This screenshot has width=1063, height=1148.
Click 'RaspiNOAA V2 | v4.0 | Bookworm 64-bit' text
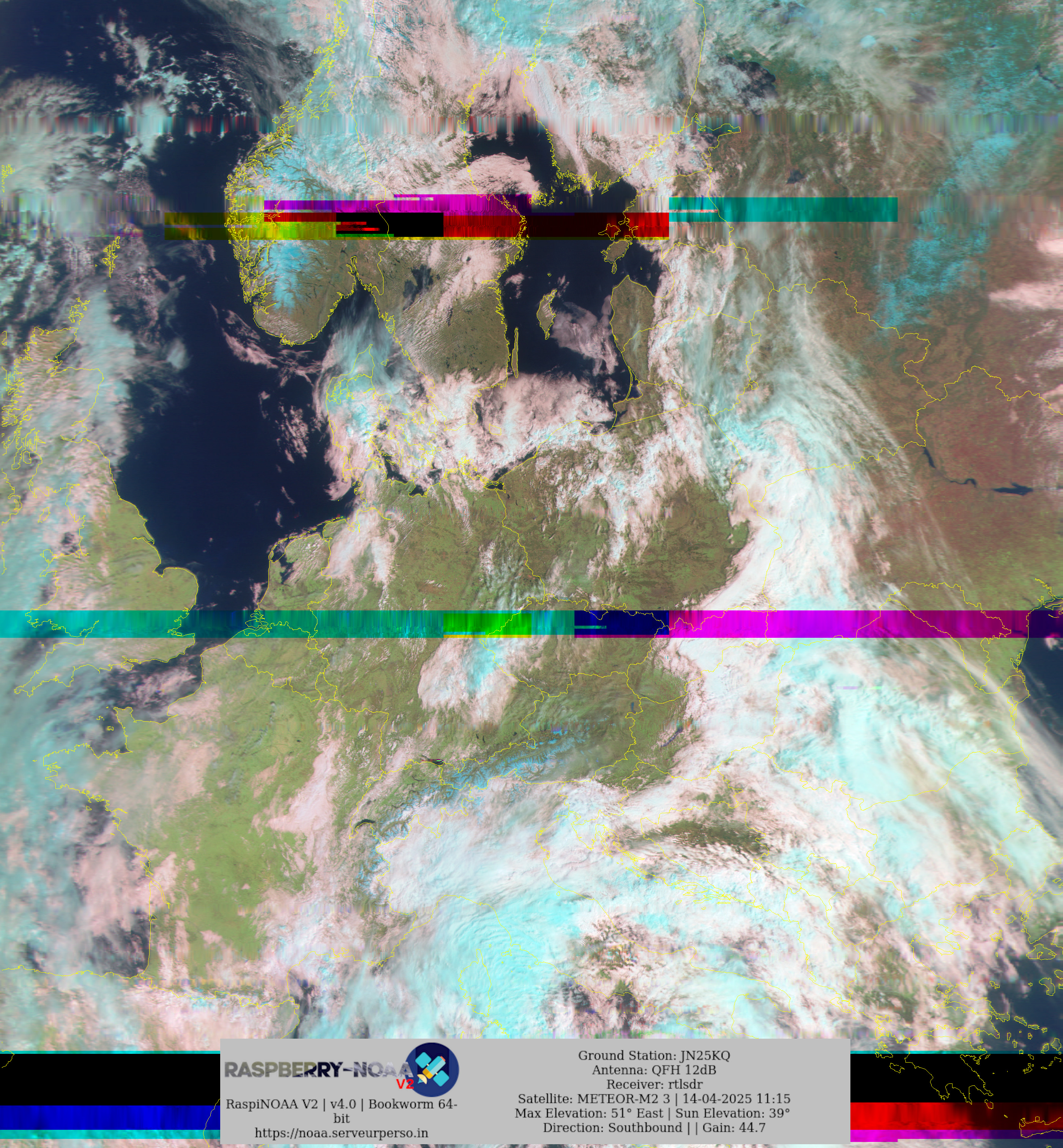(x=342, y=1111)
